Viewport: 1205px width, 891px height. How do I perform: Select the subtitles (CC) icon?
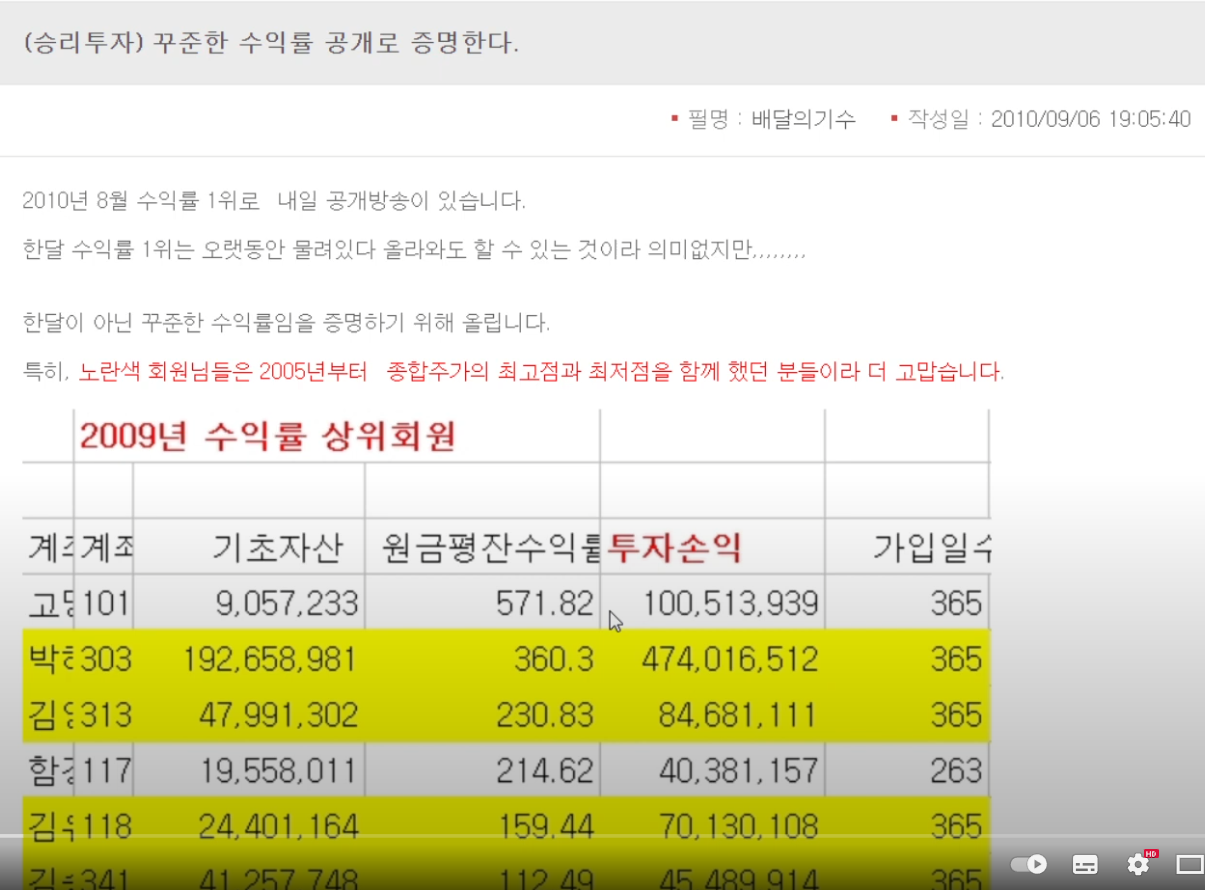[x=1084, y=864]
